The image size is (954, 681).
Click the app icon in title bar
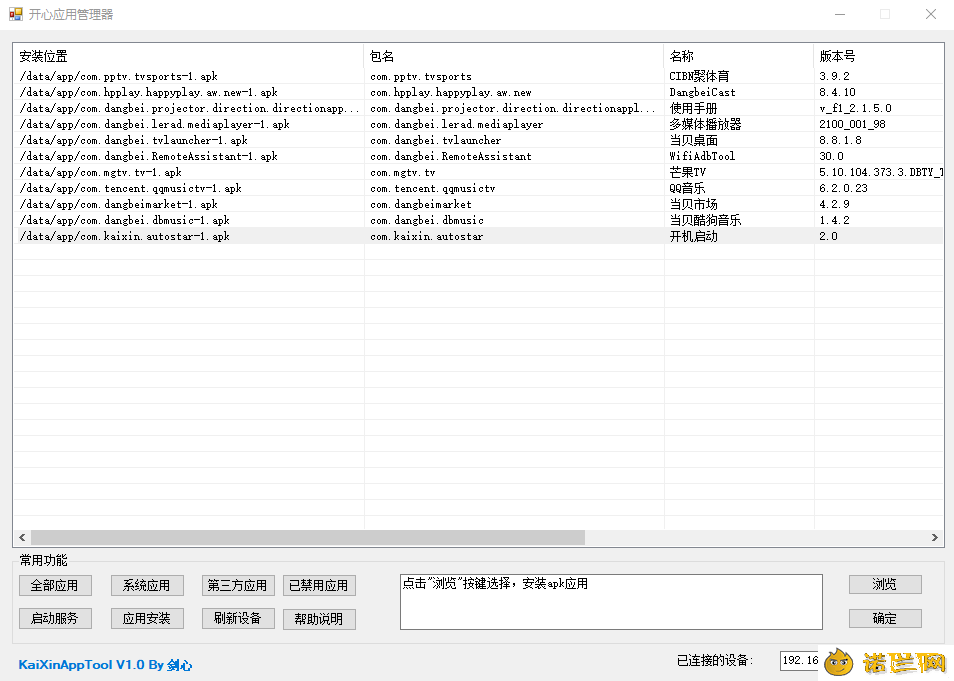tap(16, 14)
